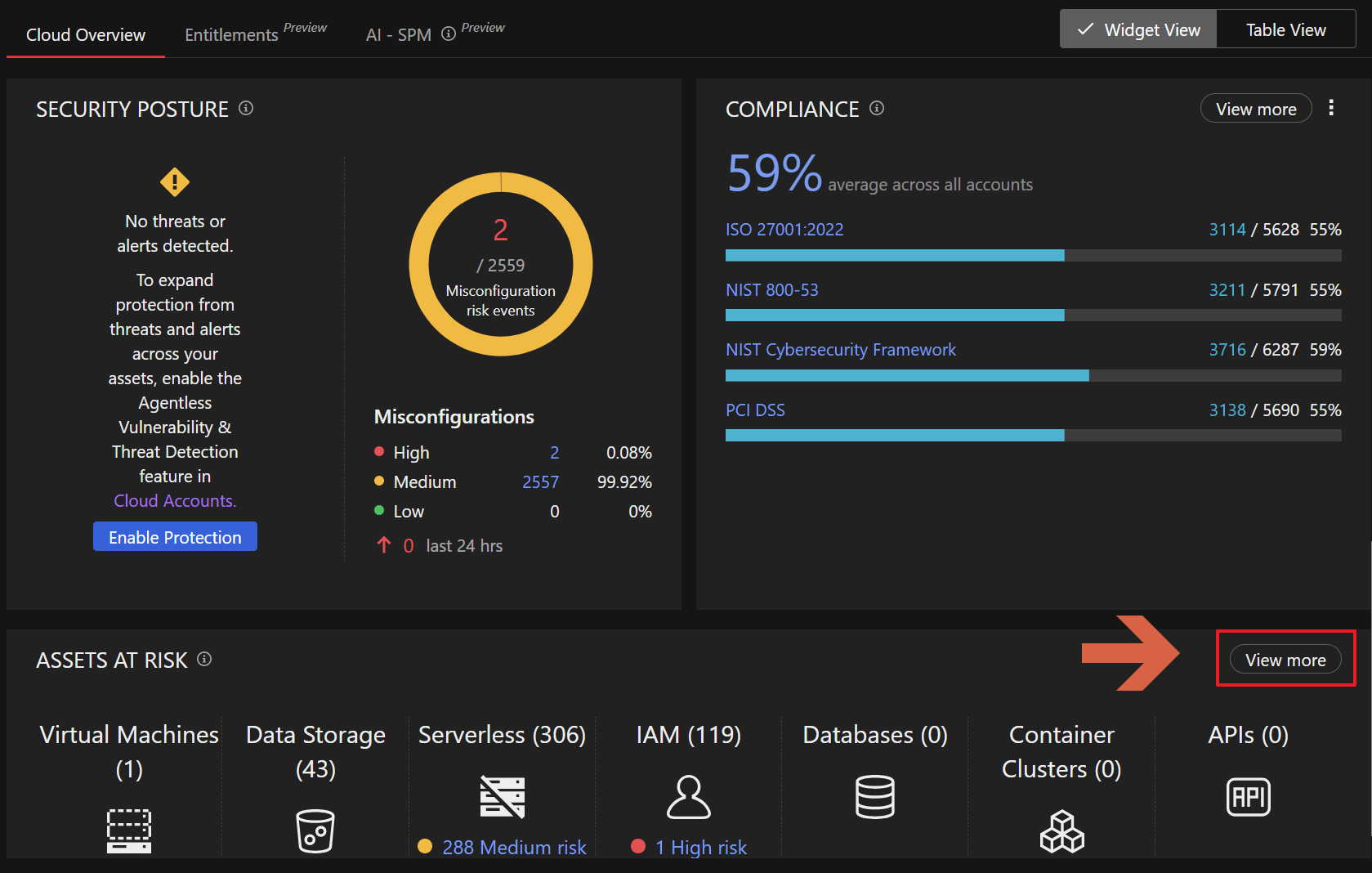
Task: Click the Serverless asset icon
Action: [x=502, y=796]
